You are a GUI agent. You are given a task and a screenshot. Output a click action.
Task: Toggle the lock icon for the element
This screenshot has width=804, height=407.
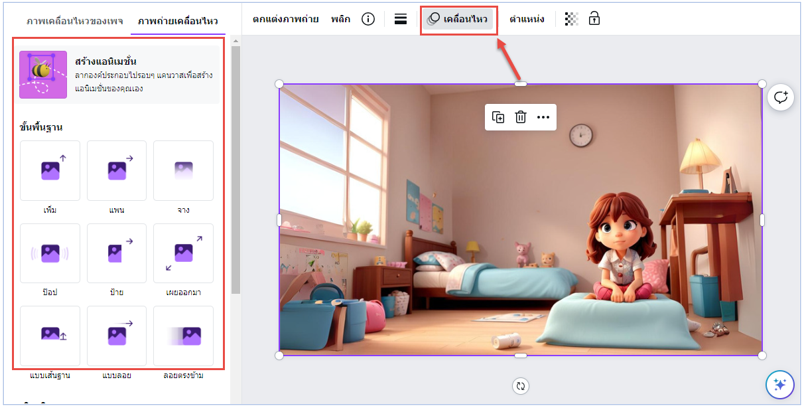pyautogui.click(x=594, y=19)
